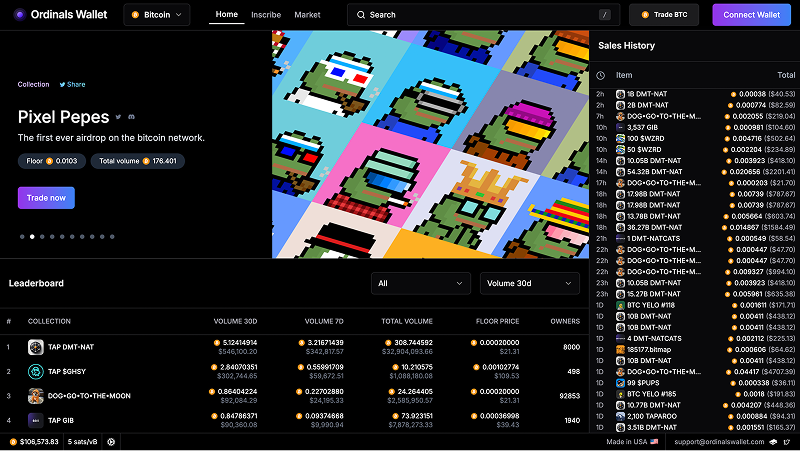Open Pixel Pepes Discord icon
The width and height of the screenshot is (800, 451).
(131, 117)
